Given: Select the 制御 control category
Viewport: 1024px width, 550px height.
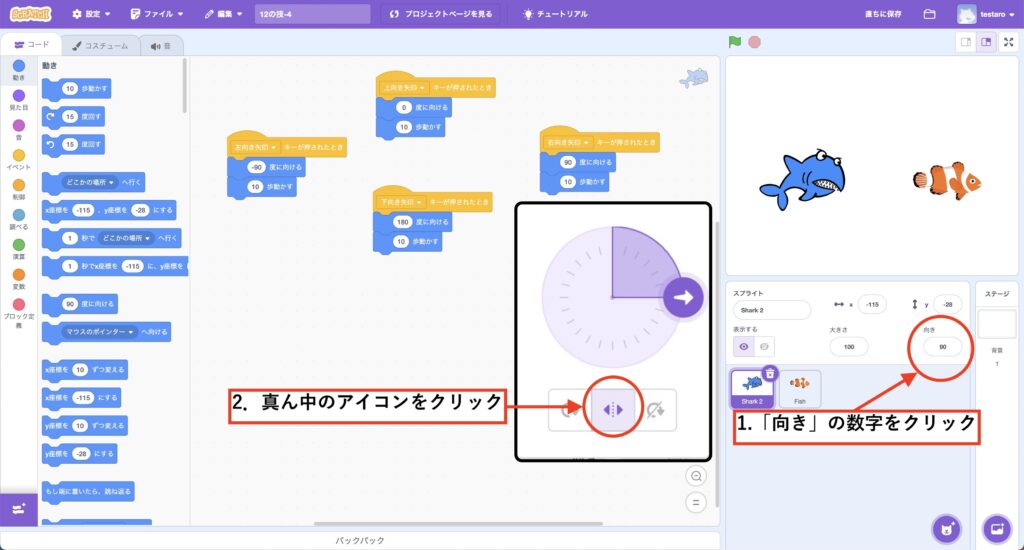Looking at the screenshot, I should [x=19, y=189].
